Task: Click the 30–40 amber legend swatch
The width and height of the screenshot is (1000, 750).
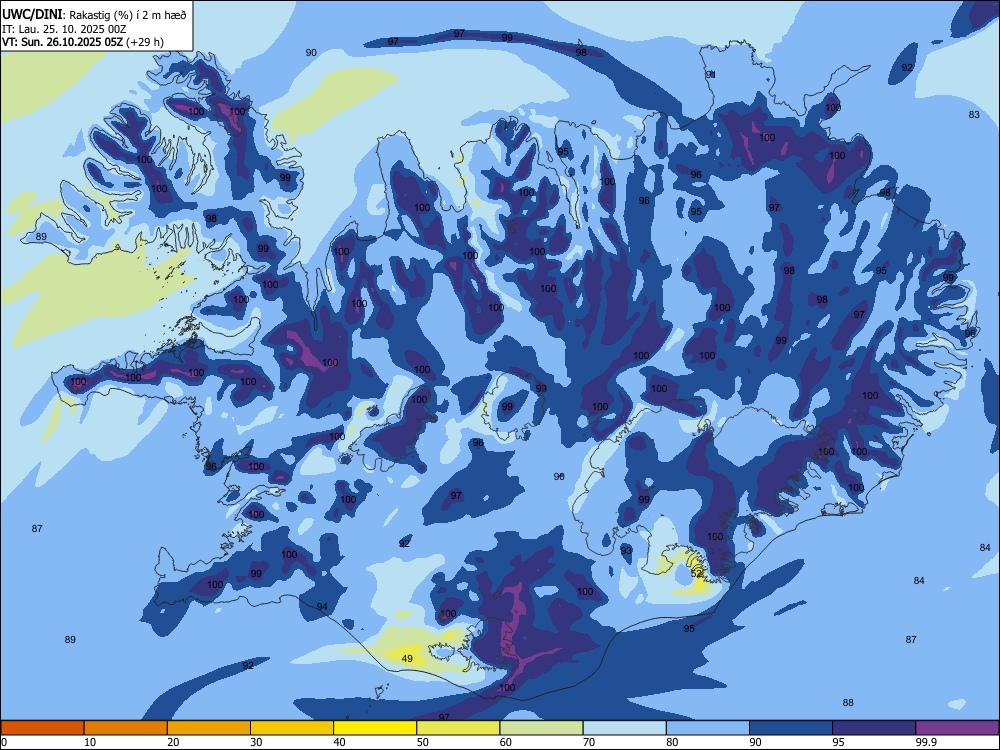Action: [x=292, y=728]
